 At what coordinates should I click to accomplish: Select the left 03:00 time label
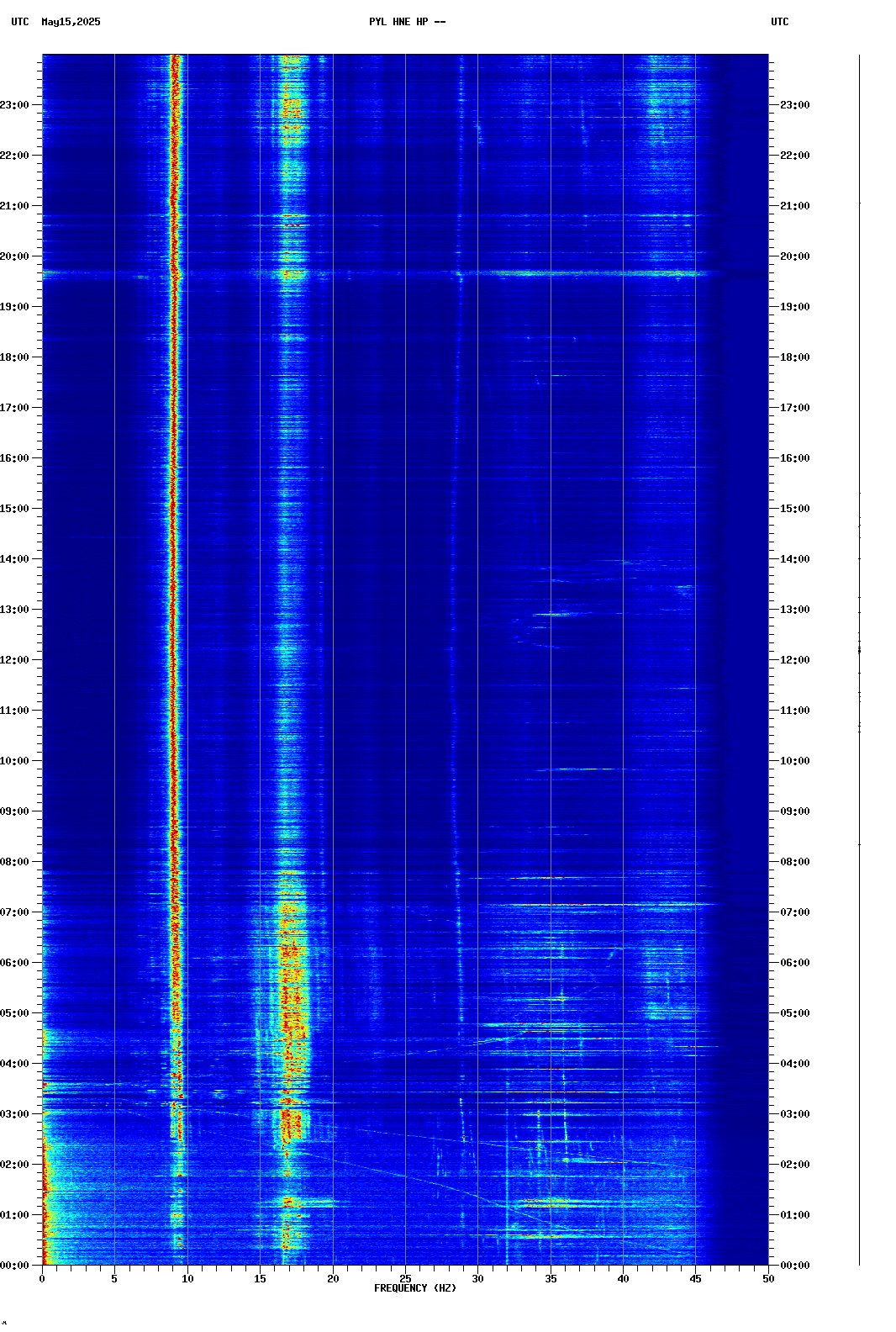(14, 1114)
